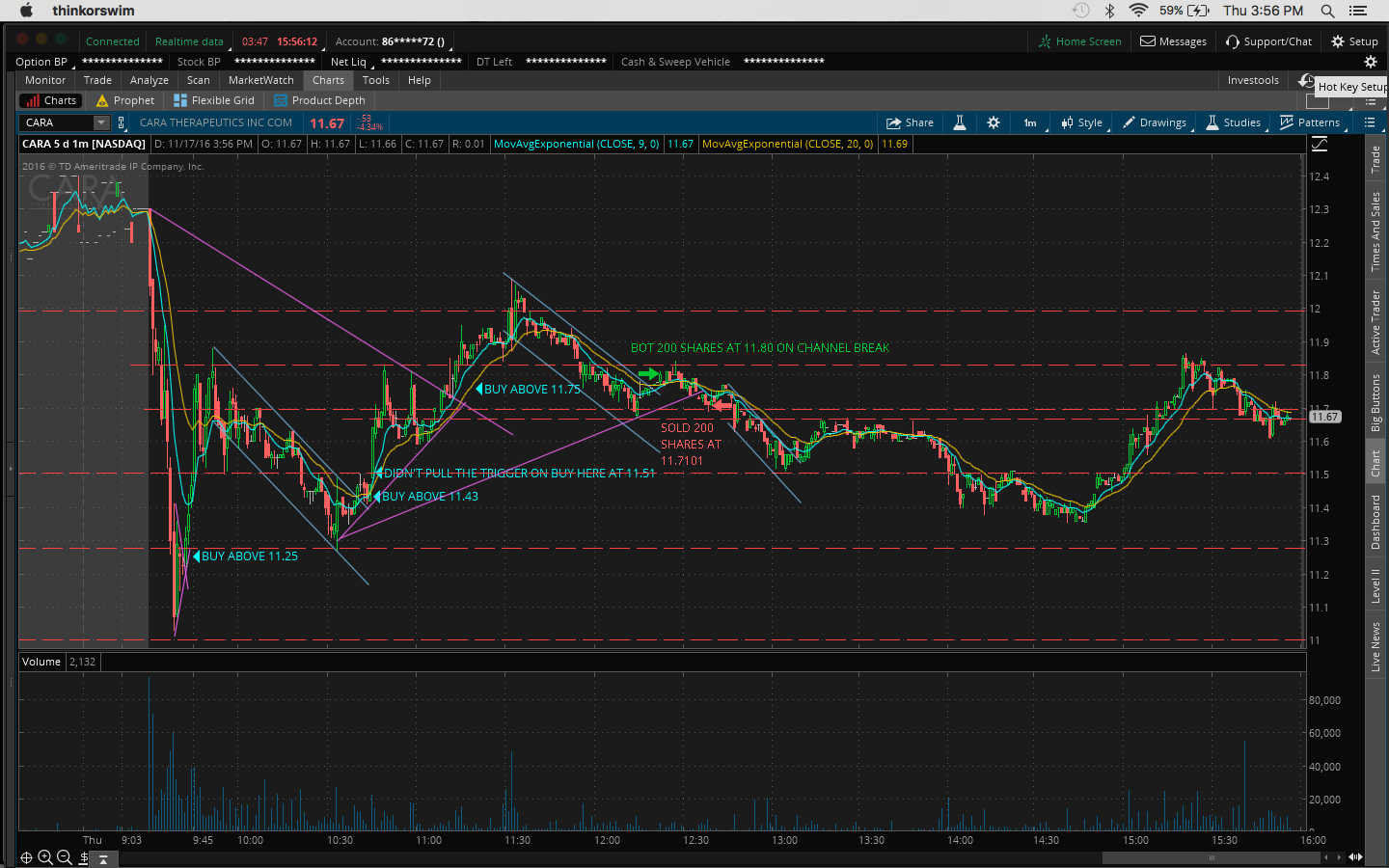1389x868 pixels.
Task: Open the Trade side panel
Action: (1375, 159)
